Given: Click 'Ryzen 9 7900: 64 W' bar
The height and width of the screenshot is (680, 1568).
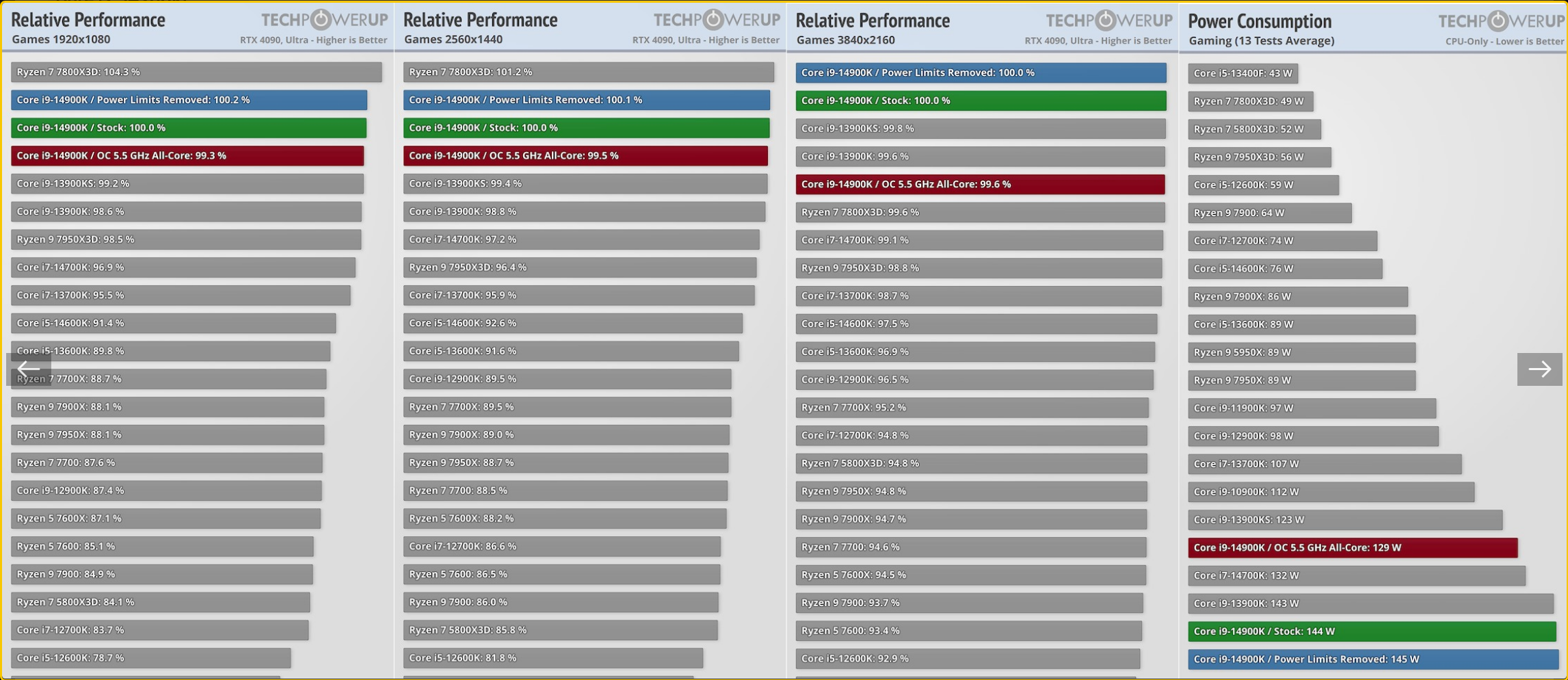Looking at the screenshot, I should [x=1270, y=213].
